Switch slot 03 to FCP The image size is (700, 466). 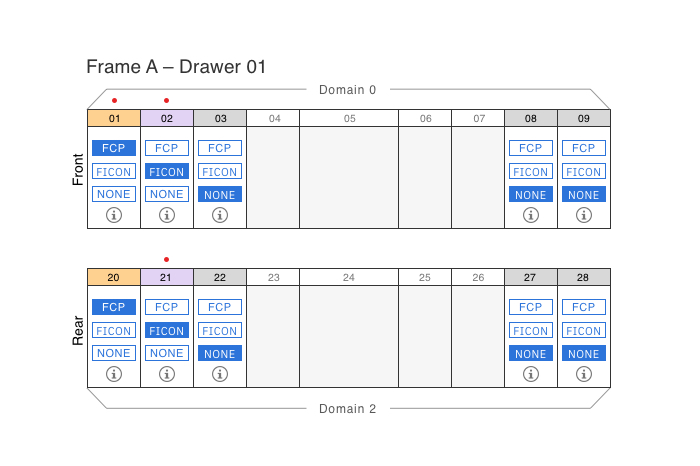(220, 148)
